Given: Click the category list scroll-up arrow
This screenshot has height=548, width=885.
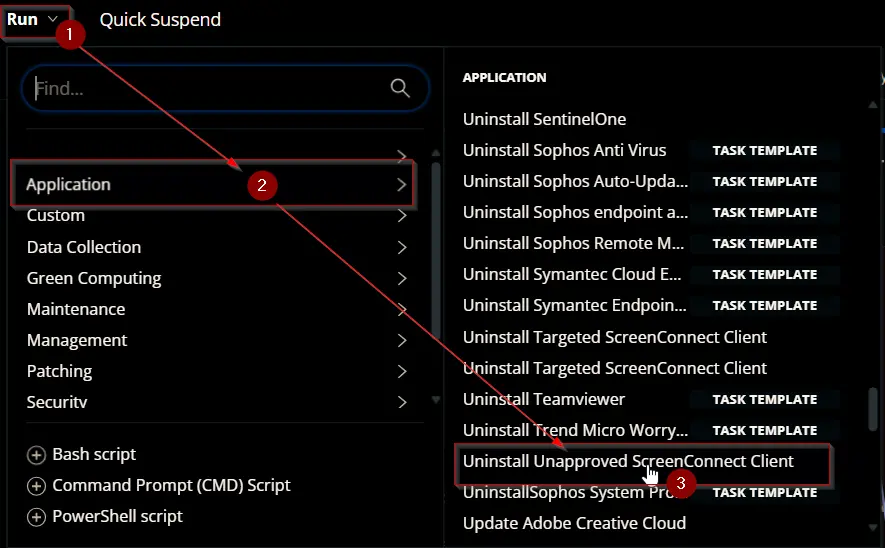Looking at the screenshot, I should click(x=436, y=153).
